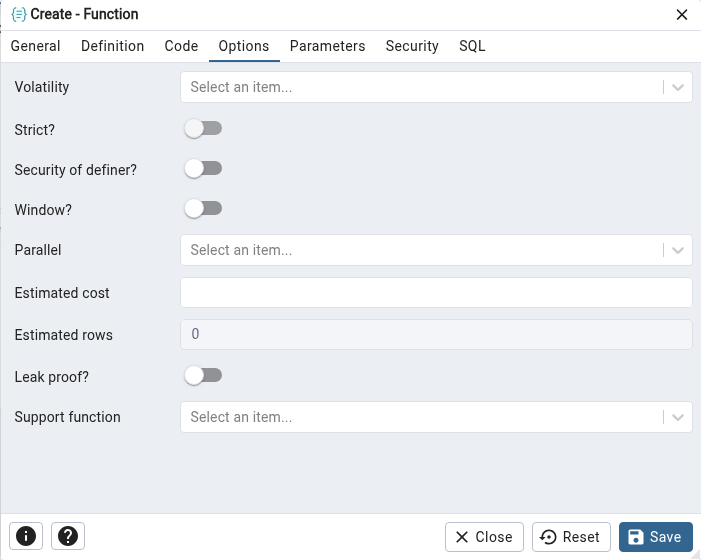Open the Parallel dropdown
The height and width of the screenshot is (560, 701).
436,250
